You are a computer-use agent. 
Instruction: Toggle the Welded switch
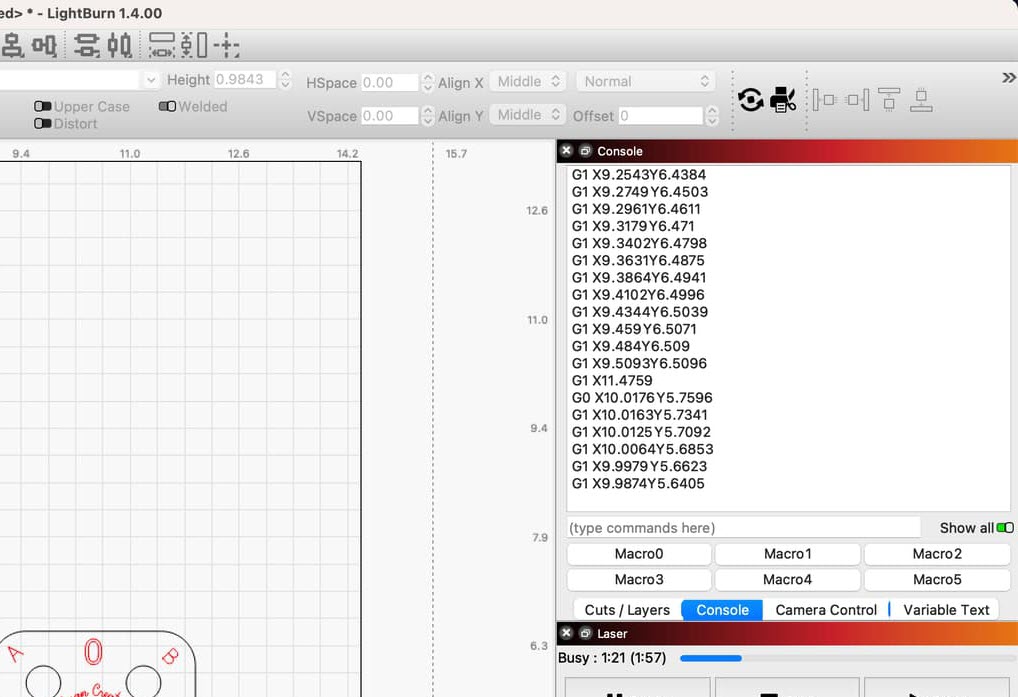tap(167, 107)
